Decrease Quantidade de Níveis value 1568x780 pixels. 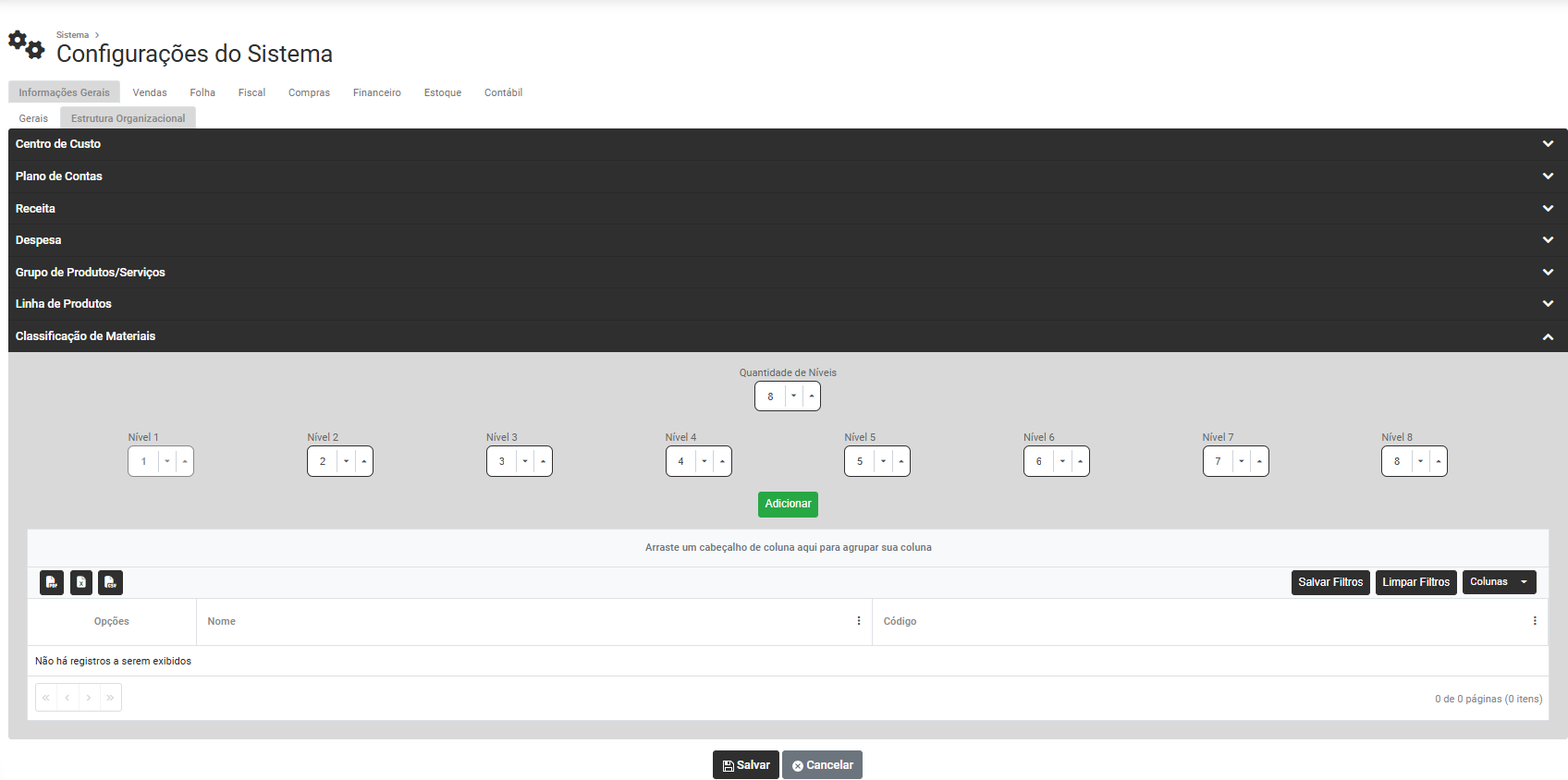pos(793,396)
